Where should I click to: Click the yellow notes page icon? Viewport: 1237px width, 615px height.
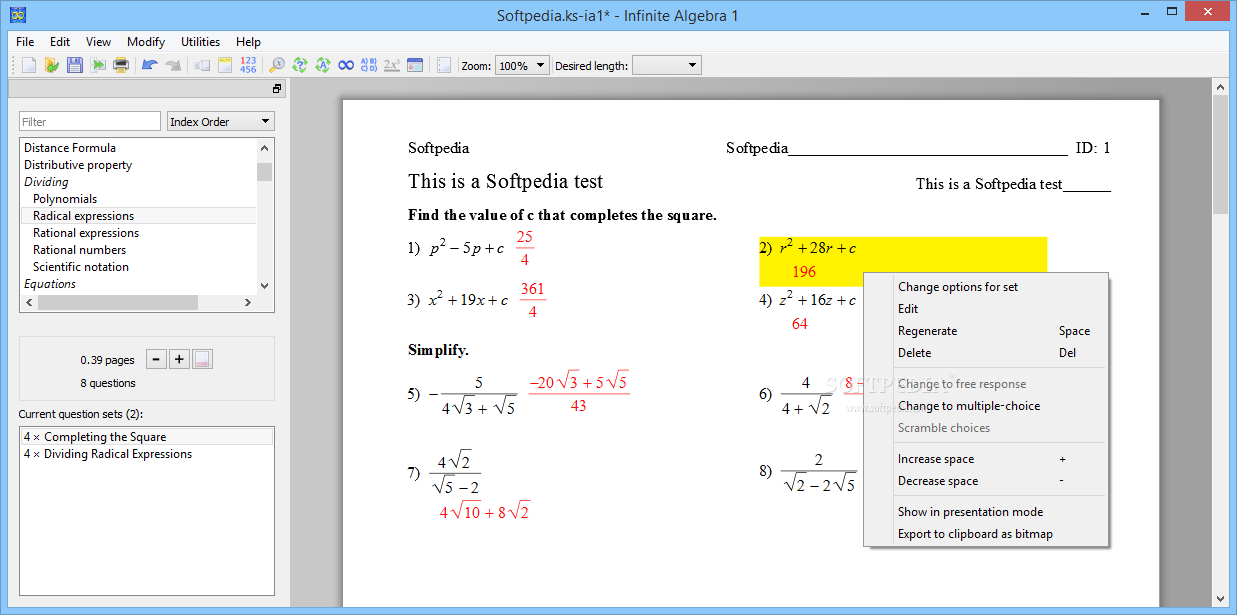click(225, 65)
